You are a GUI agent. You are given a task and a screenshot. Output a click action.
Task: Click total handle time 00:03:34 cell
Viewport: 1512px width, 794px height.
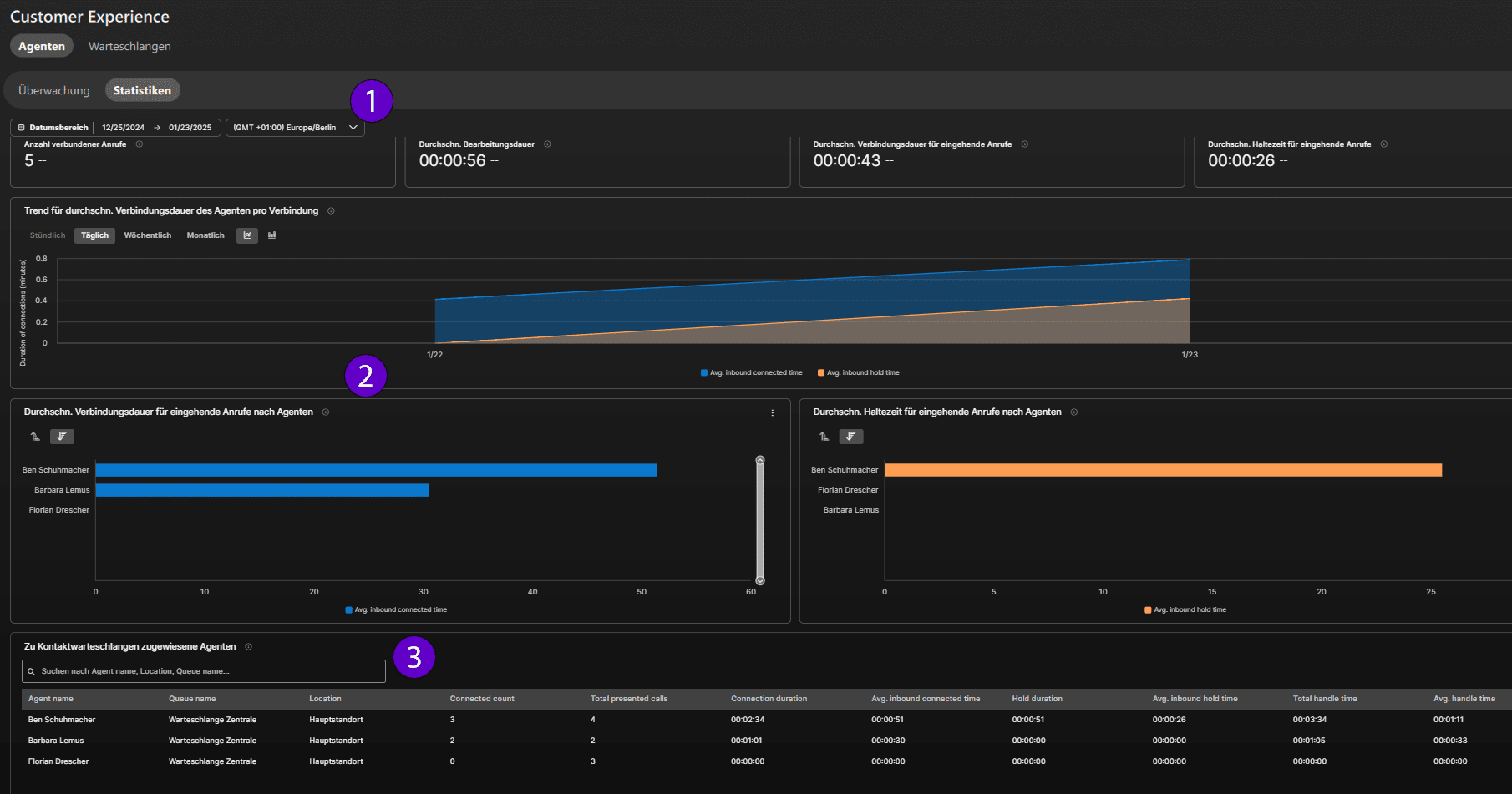(x=1310, y=720)
